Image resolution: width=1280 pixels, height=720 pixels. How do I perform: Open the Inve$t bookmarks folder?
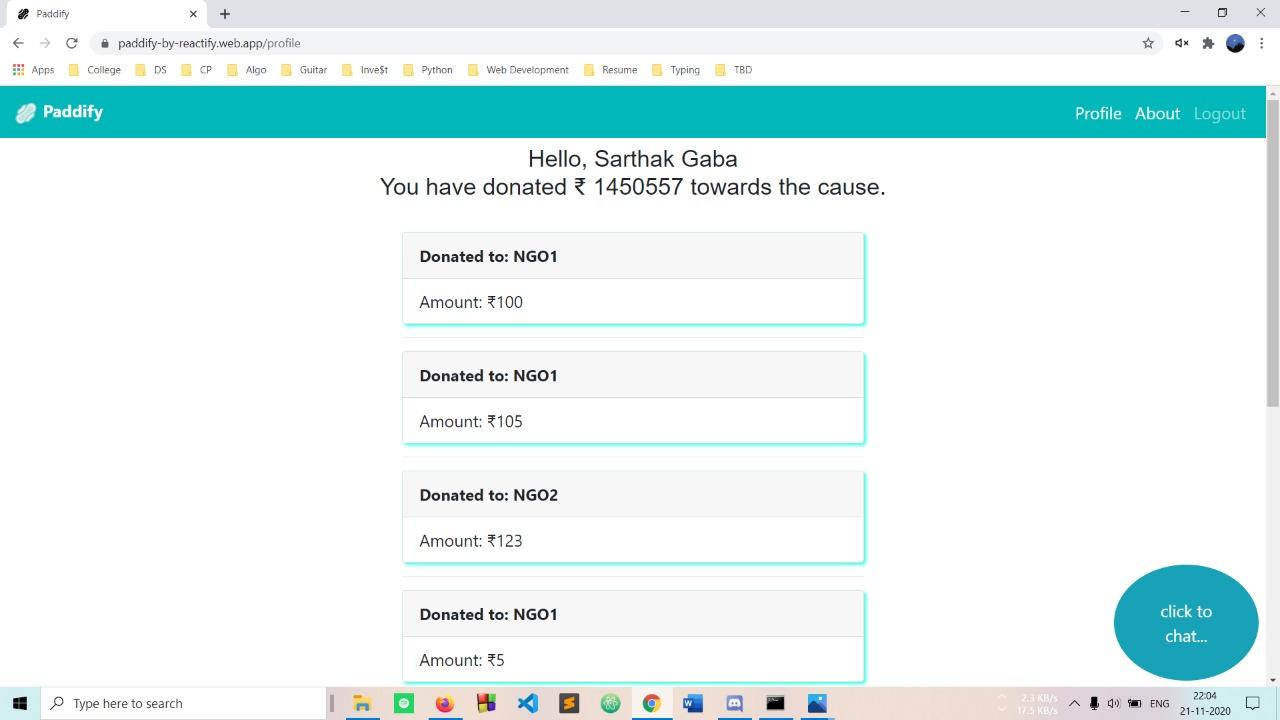tap(364, 70)
